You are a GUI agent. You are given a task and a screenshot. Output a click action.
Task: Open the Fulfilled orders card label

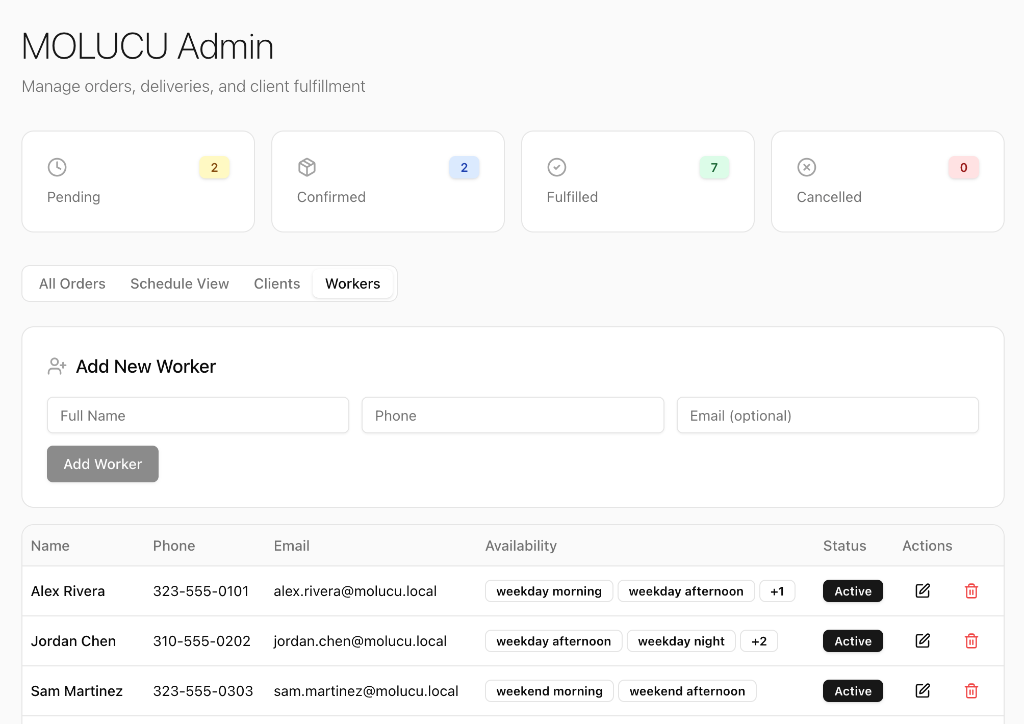[x=572, y=197]
